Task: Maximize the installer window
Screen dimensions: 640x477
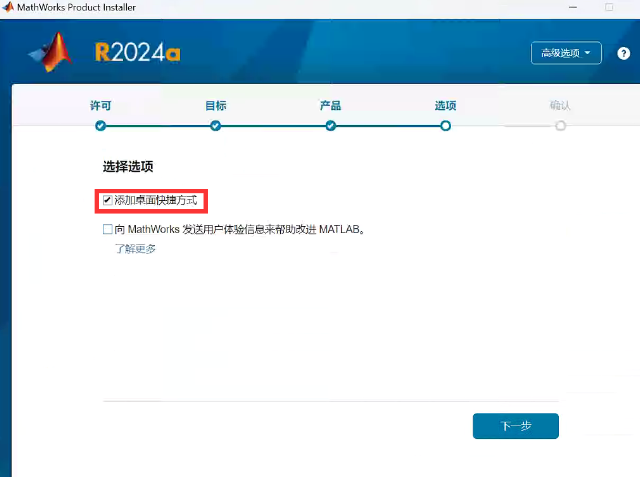Action: coord(608,7)
